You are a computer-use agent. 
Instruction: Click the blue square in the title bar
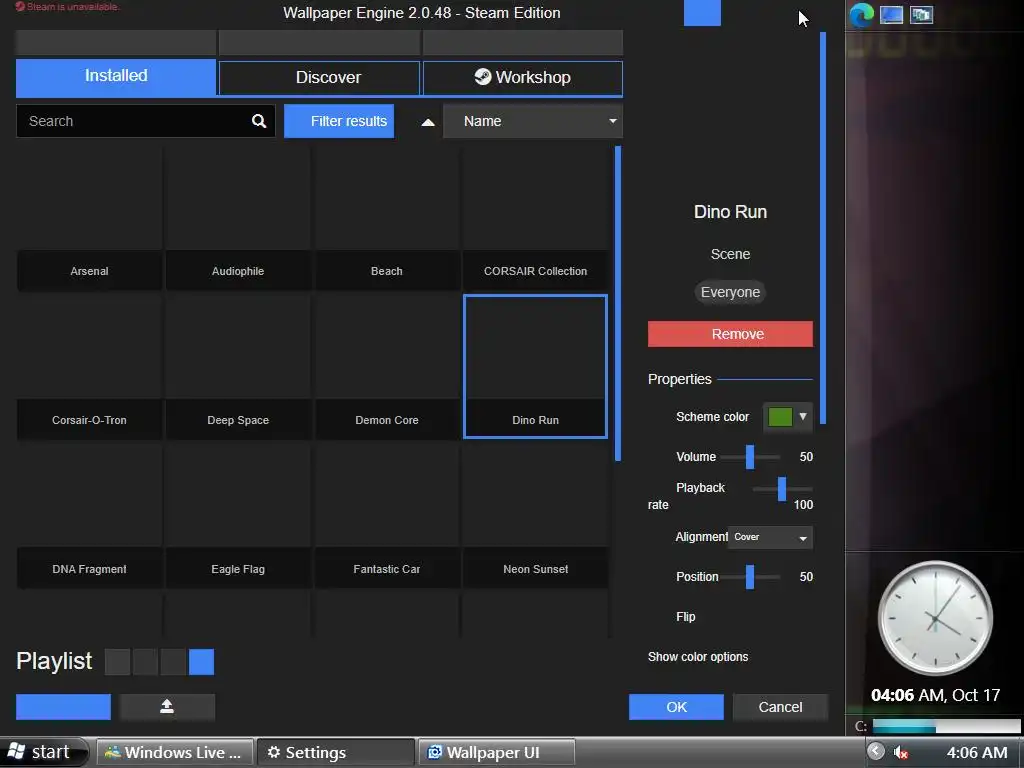coord(702,13)
